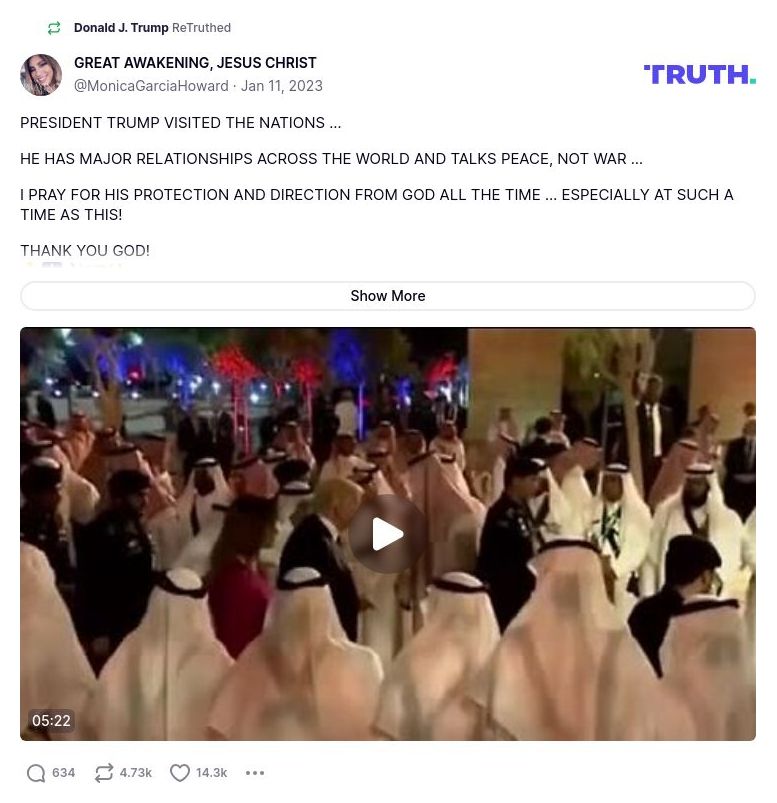Screen dimensions: 777x803
Task: Open the Jan 11, 2023 post timestamp
Action: 282,86
